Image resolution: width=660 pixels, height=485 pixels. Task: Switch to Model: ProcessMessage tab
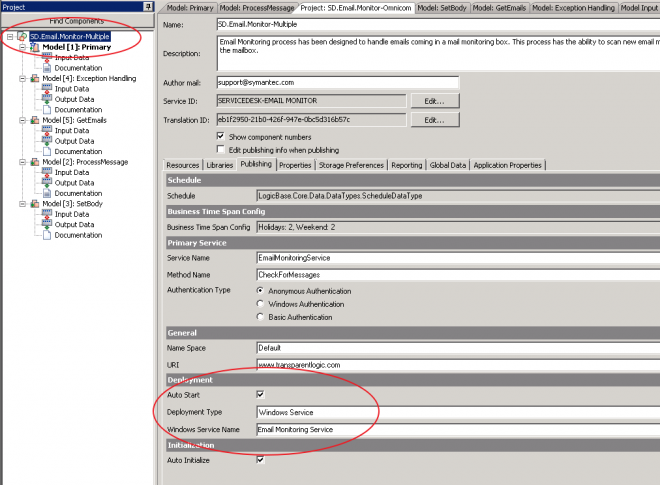[256, 8]
